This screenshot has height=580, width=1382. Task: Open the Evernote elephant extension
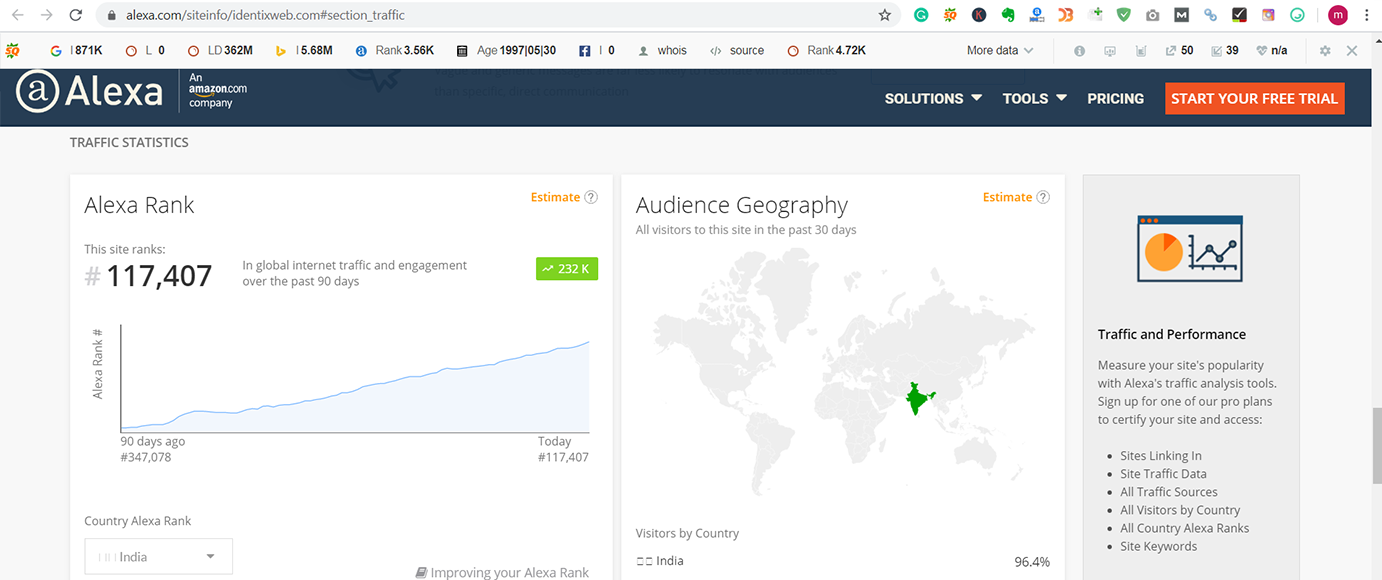click(1009, 15)
